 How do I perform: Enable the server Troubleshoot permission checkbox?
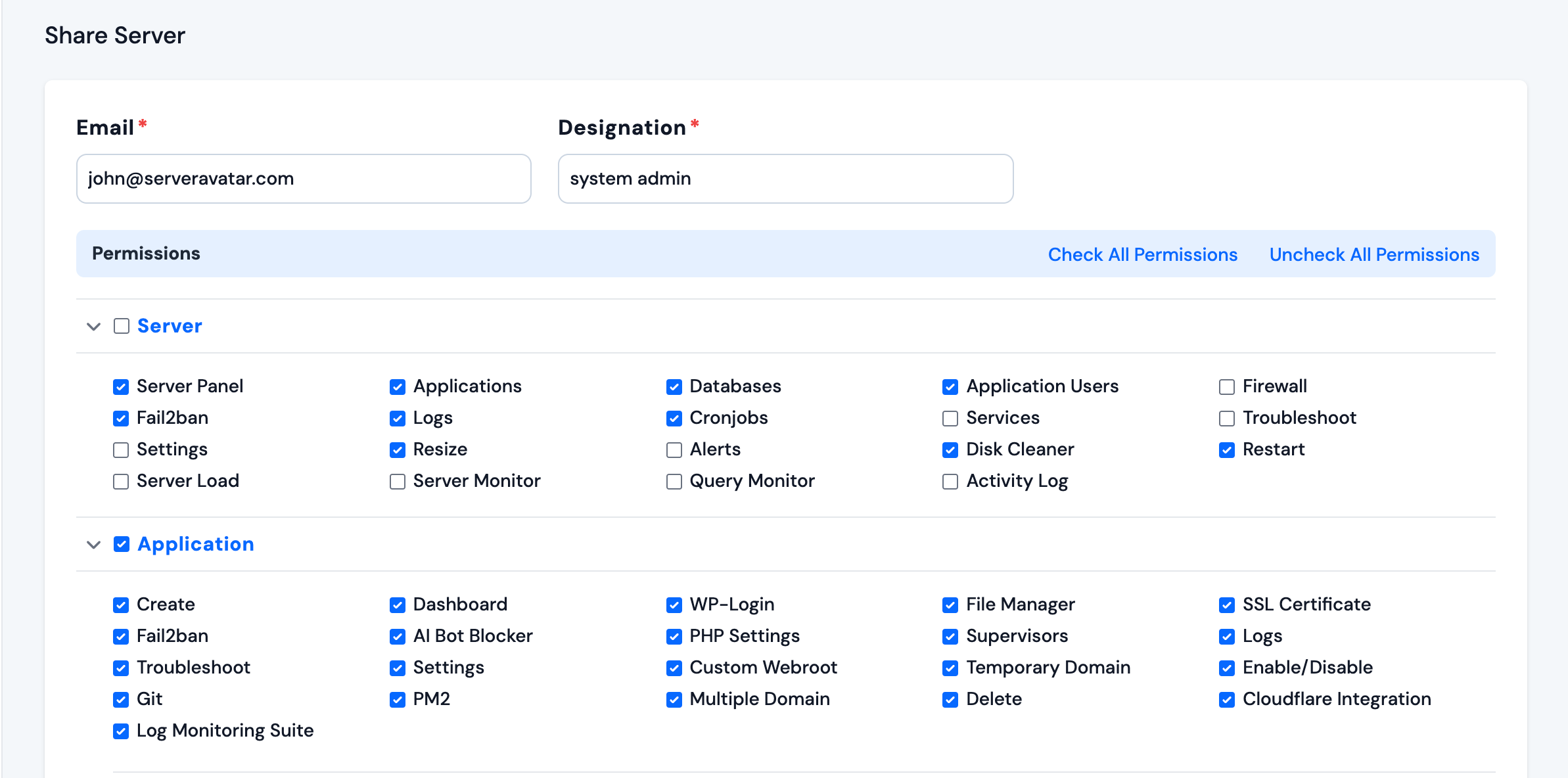click(x=1226, y=419)
